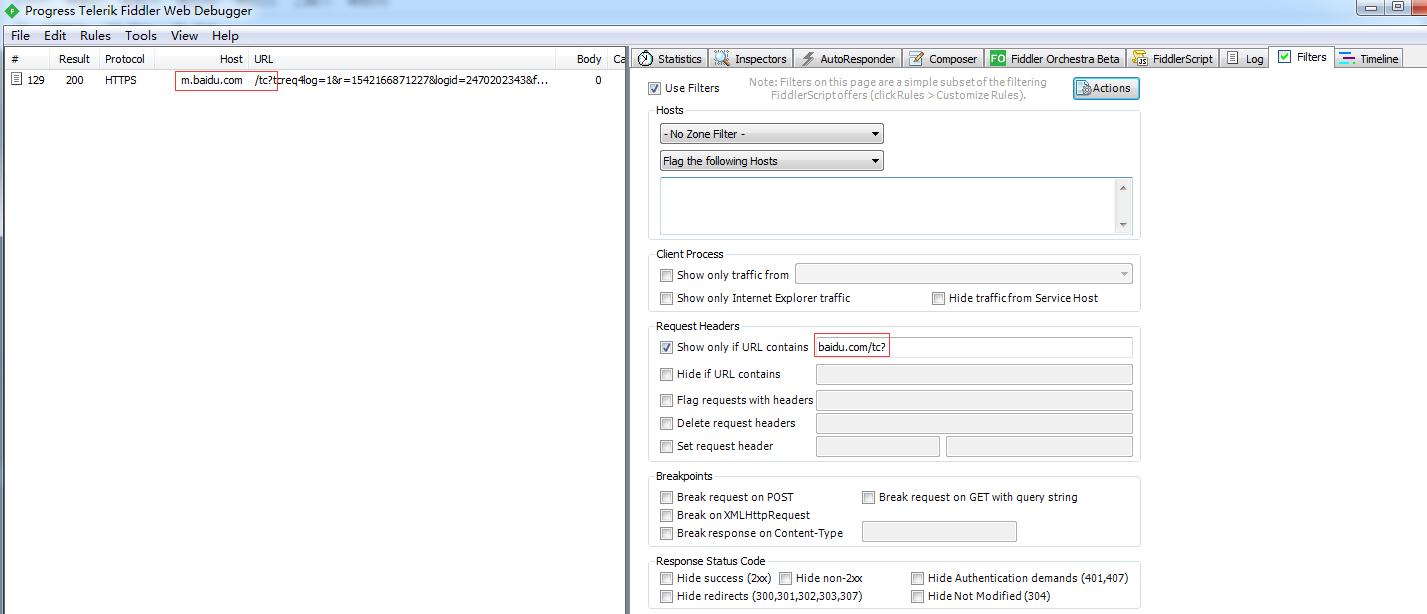1427x614 pixels.
Task: Sort sessions by Host column header
Action: pyautogui.click(x=201, y=59)
